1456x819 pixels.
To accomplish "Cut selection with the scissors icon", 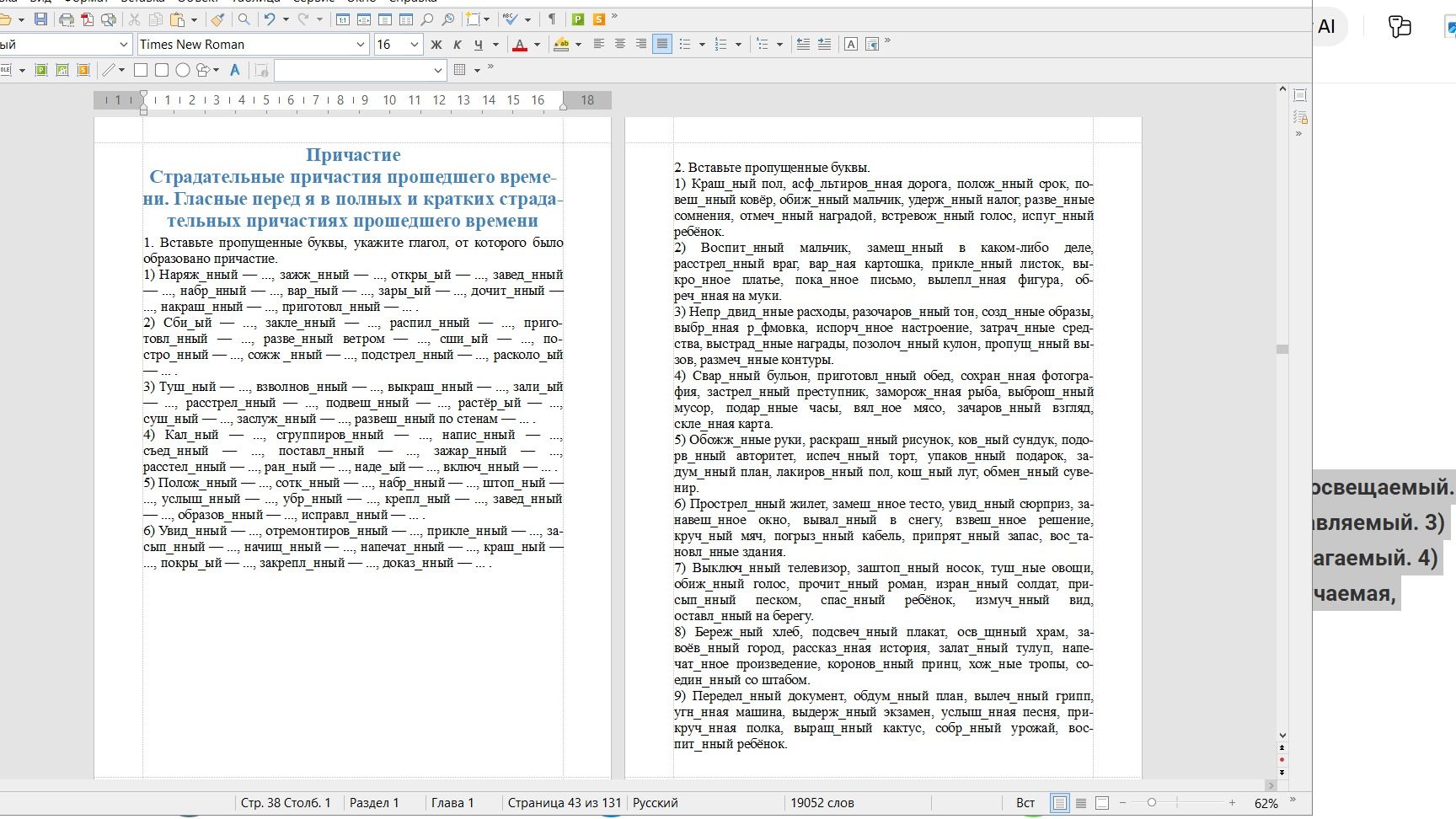I will [x=134, y=19].
